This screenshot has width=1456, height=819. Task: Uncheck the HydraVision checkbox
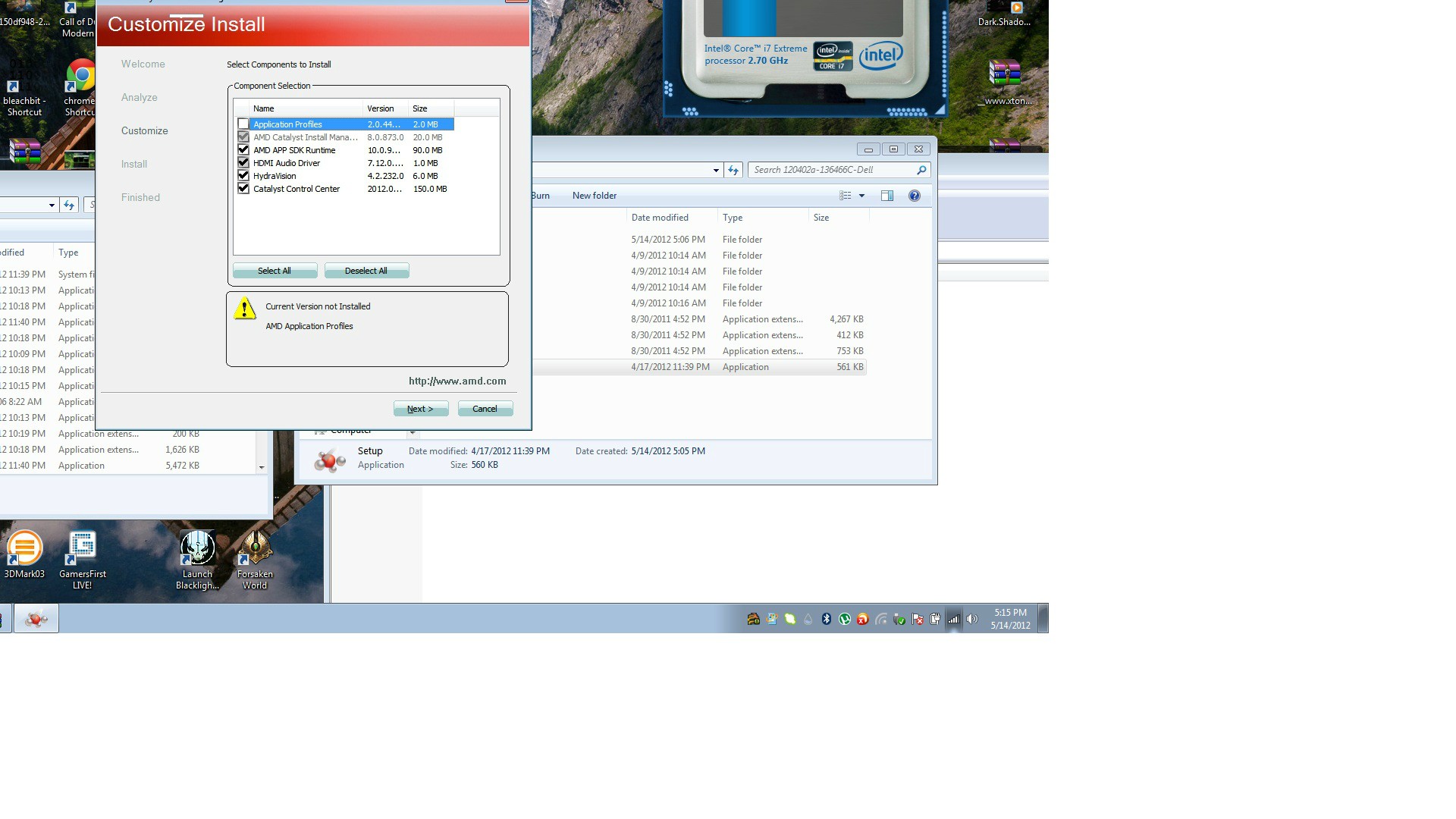243,176
